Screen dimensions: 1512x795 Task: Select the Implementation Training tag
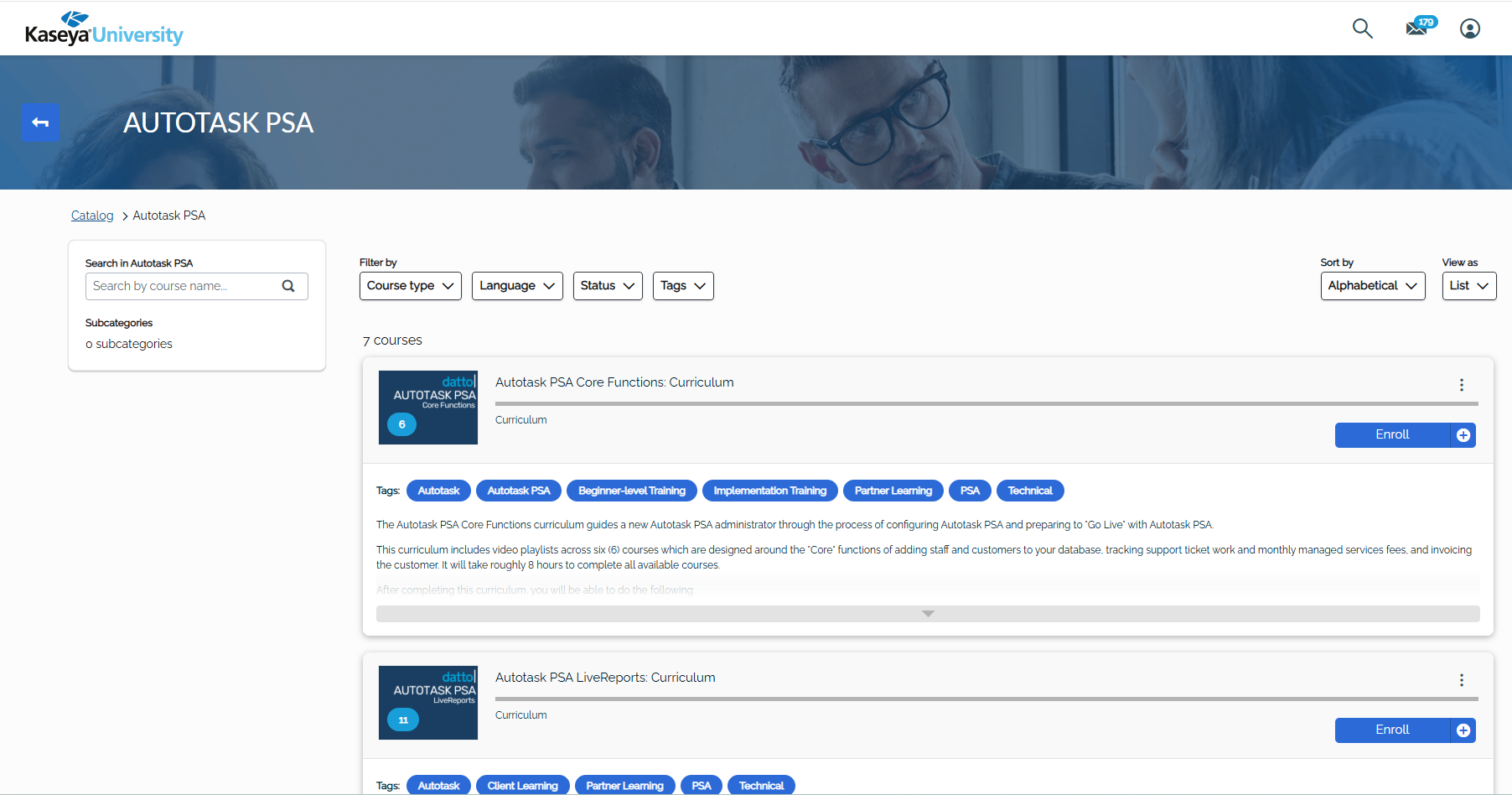tap(769, 491)
